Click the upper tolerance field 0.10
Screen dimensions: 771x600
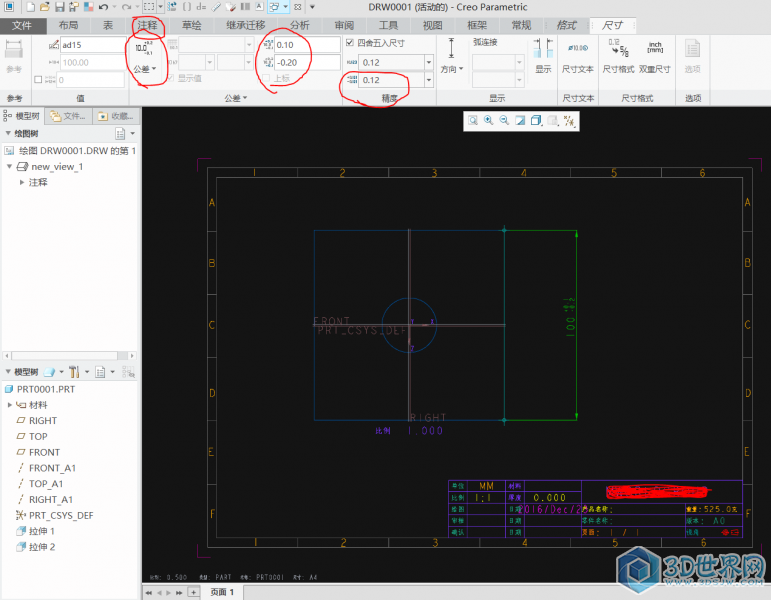point(306,45)
